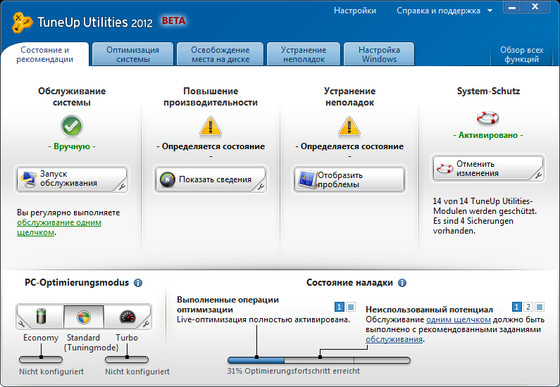Click the Economy configuration slider bar
This screenshot has width=560, height=387.
coord(41,359)
